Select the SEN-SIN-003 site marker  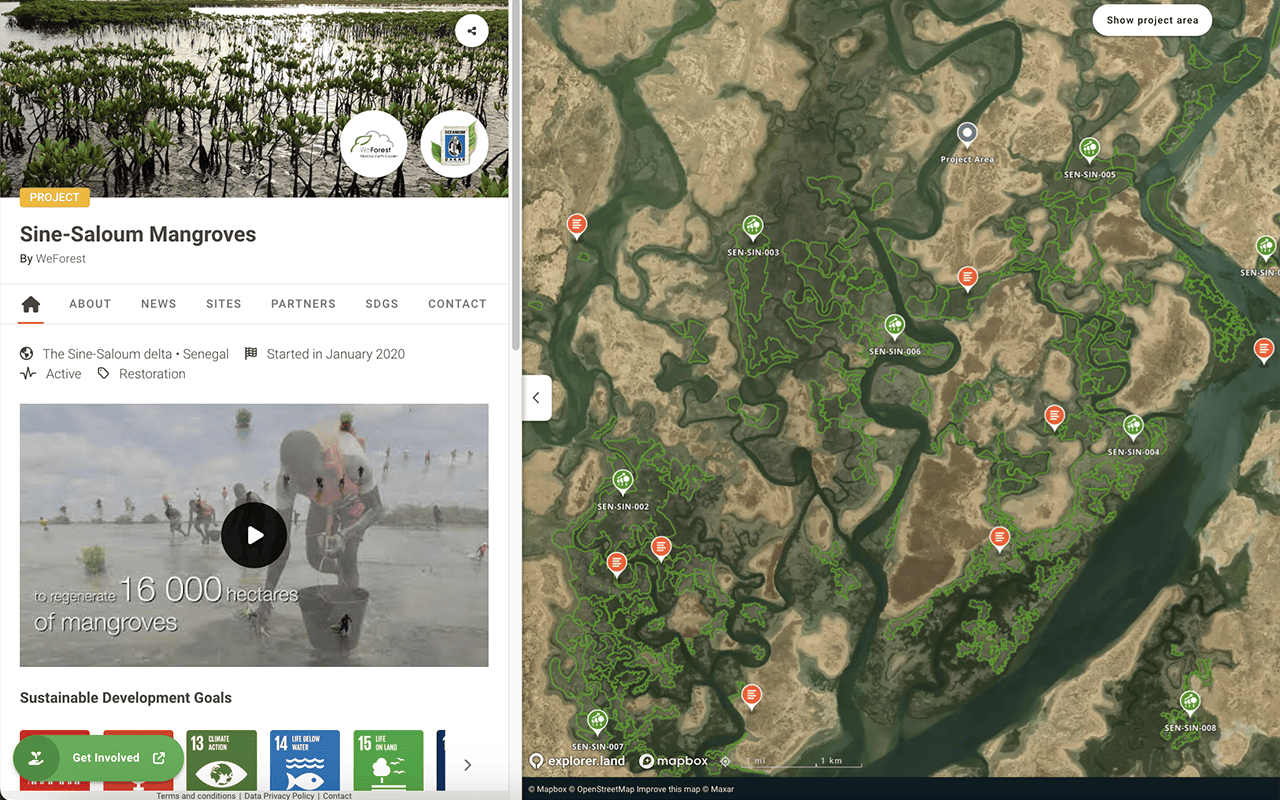[753, 228]
